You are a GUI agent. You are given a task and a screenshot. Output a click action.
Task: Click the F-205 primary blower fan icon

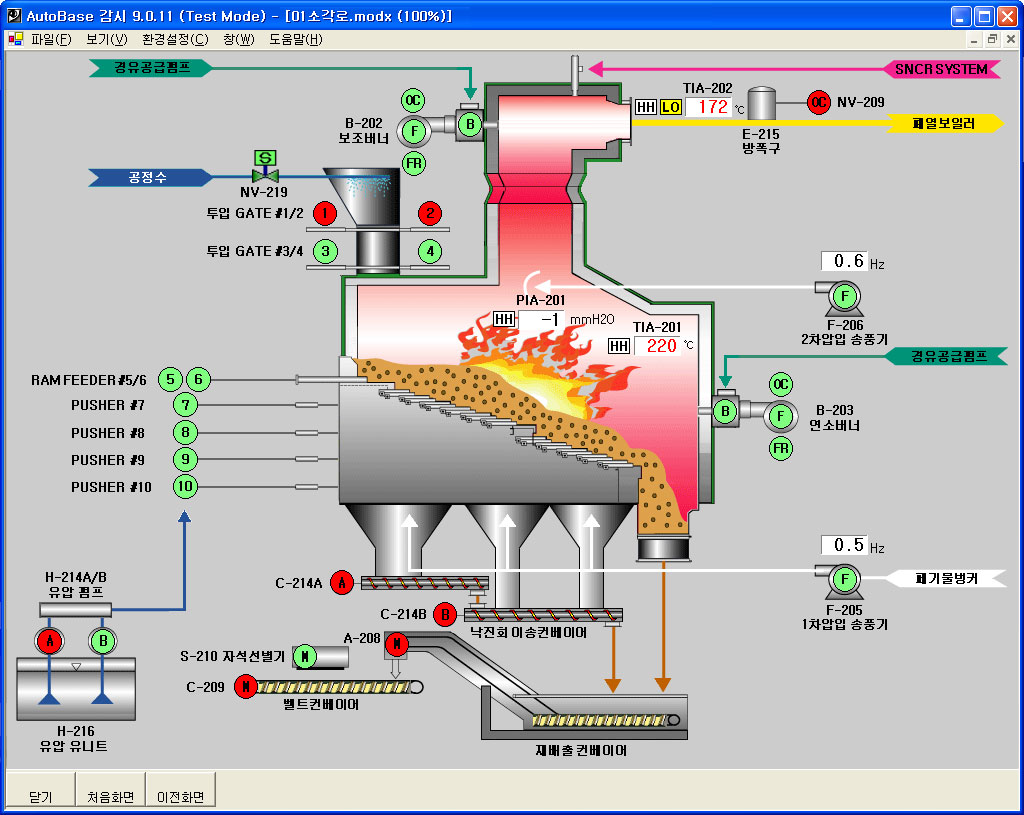pos(842,579)
